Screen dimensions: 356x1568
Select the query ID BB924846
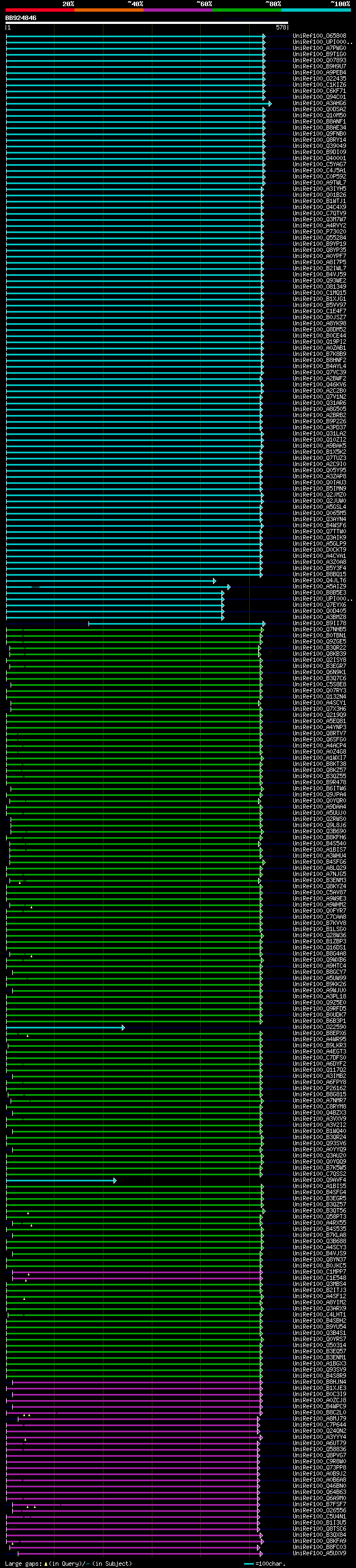coord(21,18)
